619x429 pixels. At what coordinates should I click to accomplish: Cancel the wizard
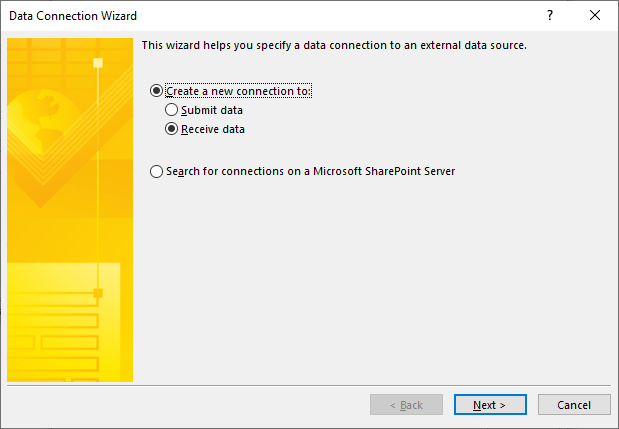574,405
